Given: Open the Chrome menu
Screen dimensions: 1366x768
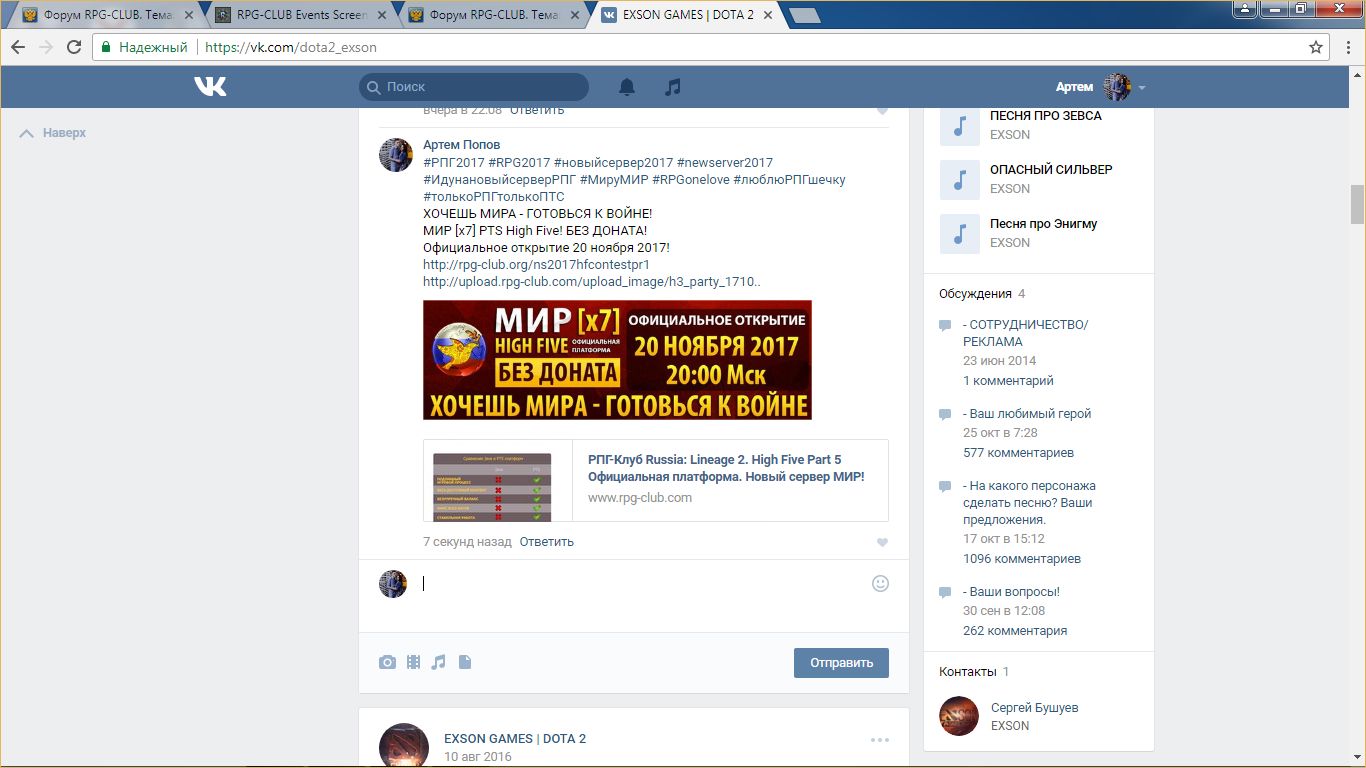Looking at the screenshot, I should coord(1347,47).
